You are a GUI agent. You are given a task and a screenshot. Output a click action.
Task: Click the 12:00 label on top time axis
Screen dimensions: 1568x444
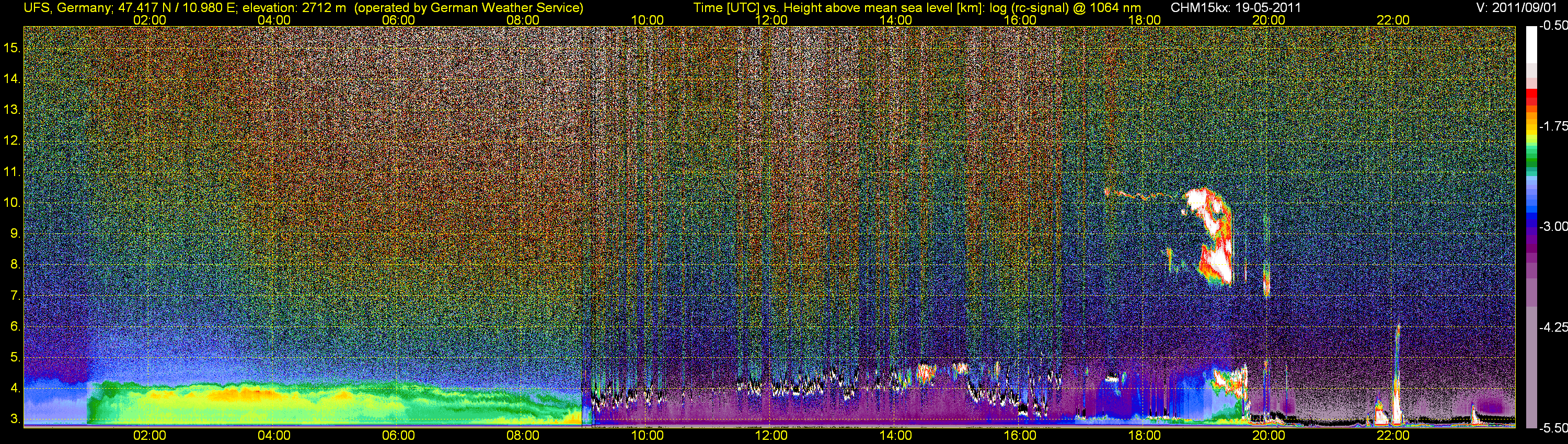tap(771, 20)
